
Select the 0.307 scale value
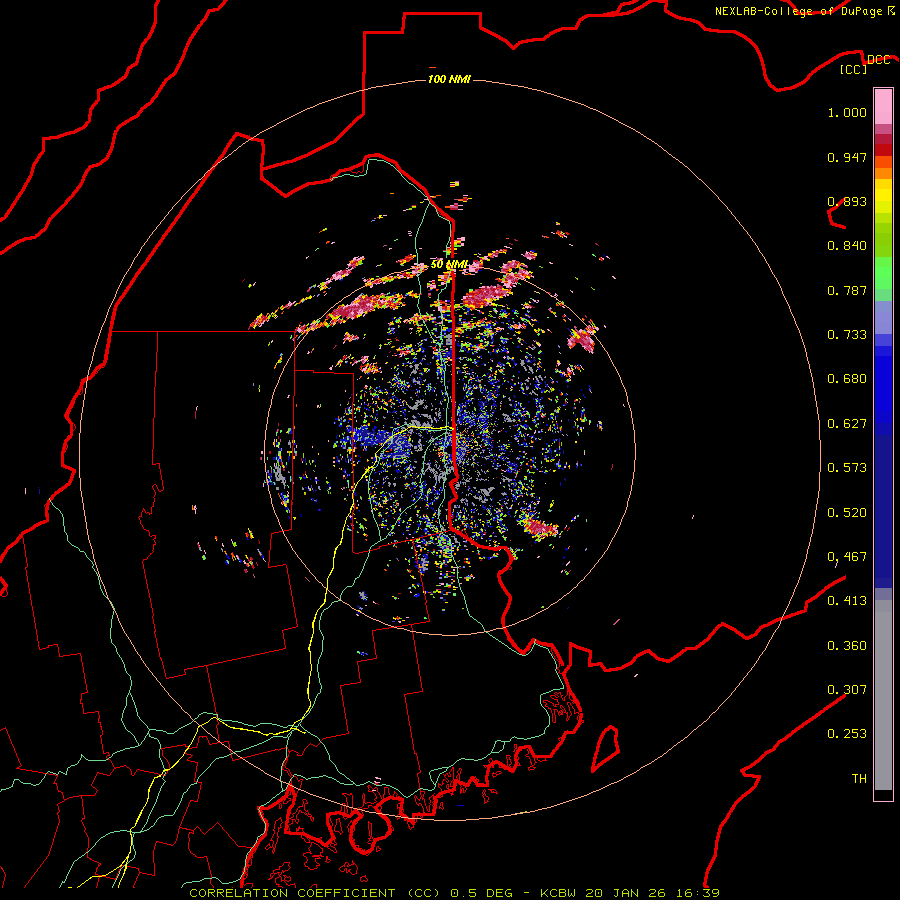[847, 690]
